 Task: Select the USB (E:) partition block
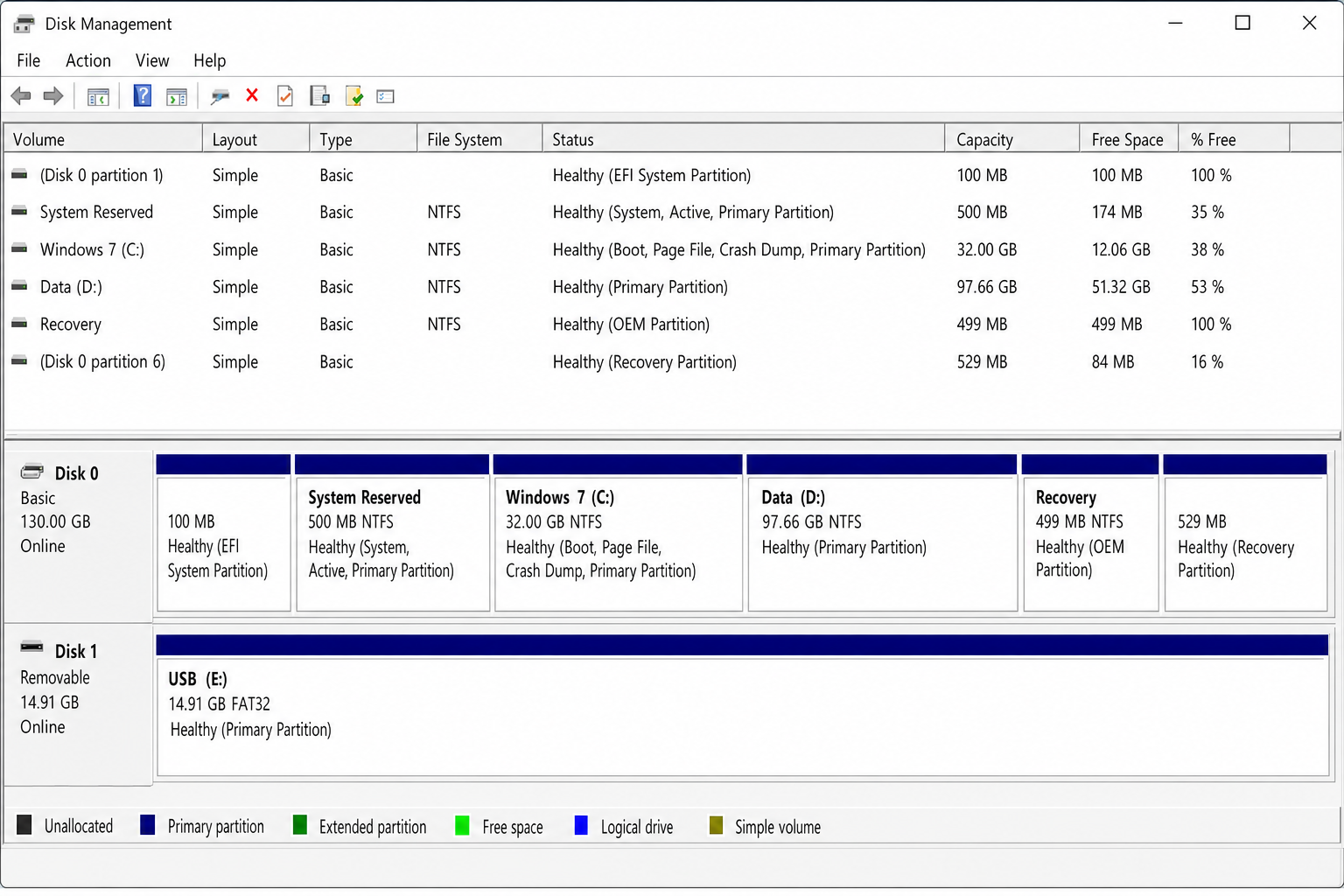coord(742,706)
